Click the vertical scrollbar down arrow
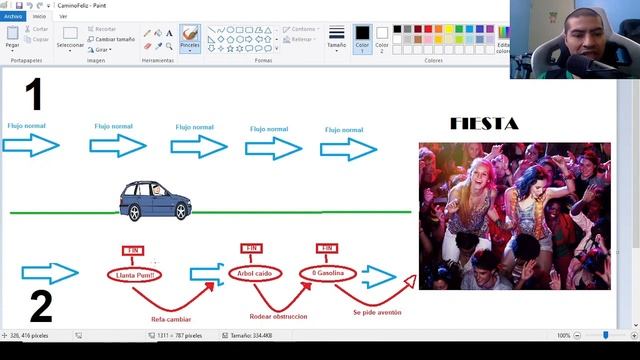 click(636, 325)
